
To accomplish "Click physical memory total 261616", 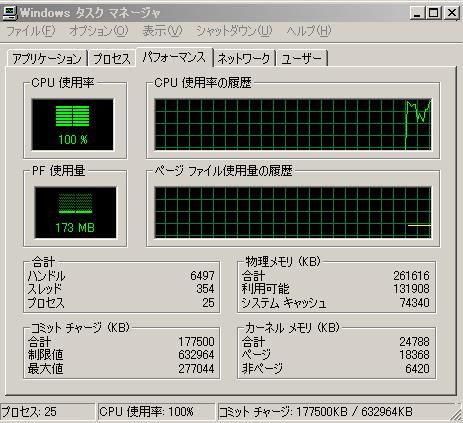I will [x=411, y=276].
